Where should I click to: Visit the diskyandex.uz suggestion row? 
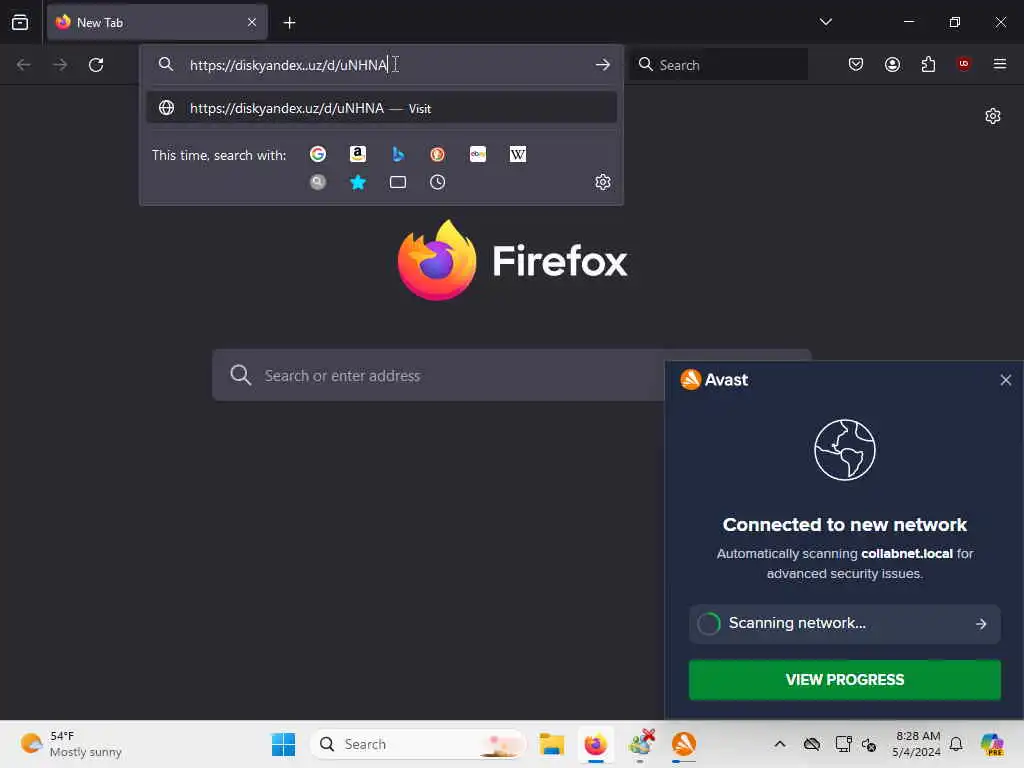(381, 108)
